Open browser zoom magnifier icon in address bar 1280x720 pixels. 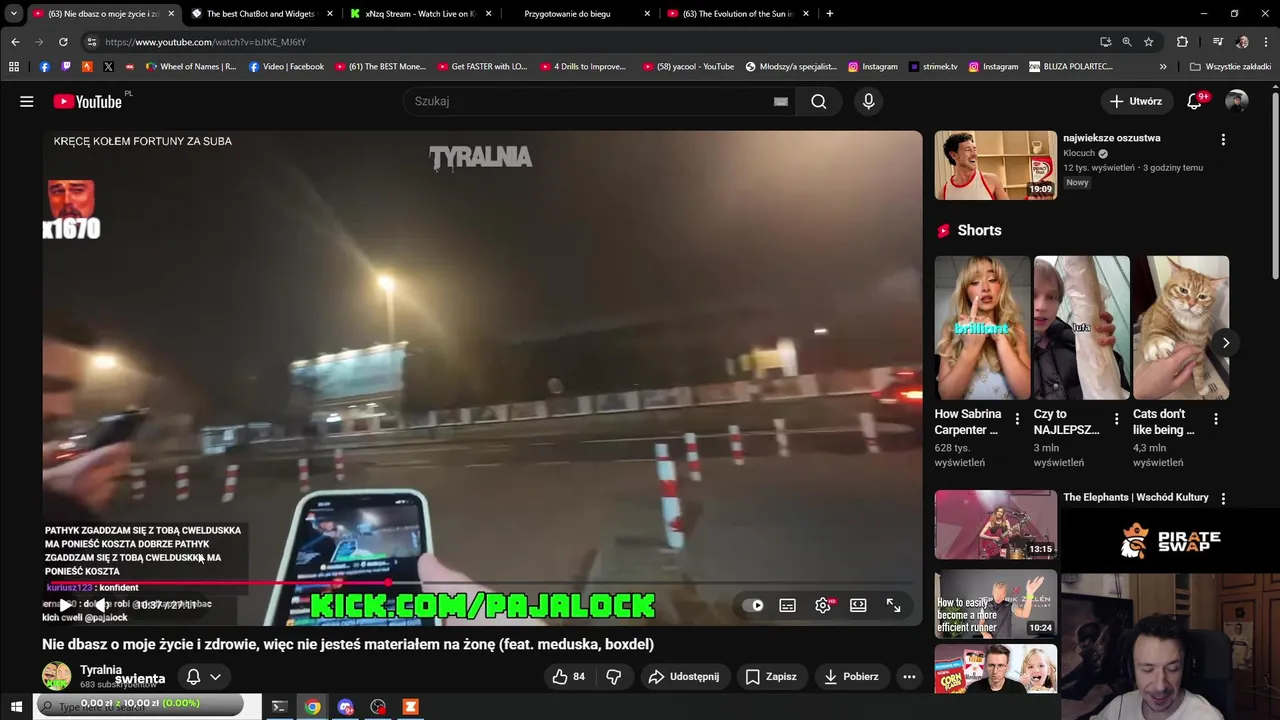1127,42
